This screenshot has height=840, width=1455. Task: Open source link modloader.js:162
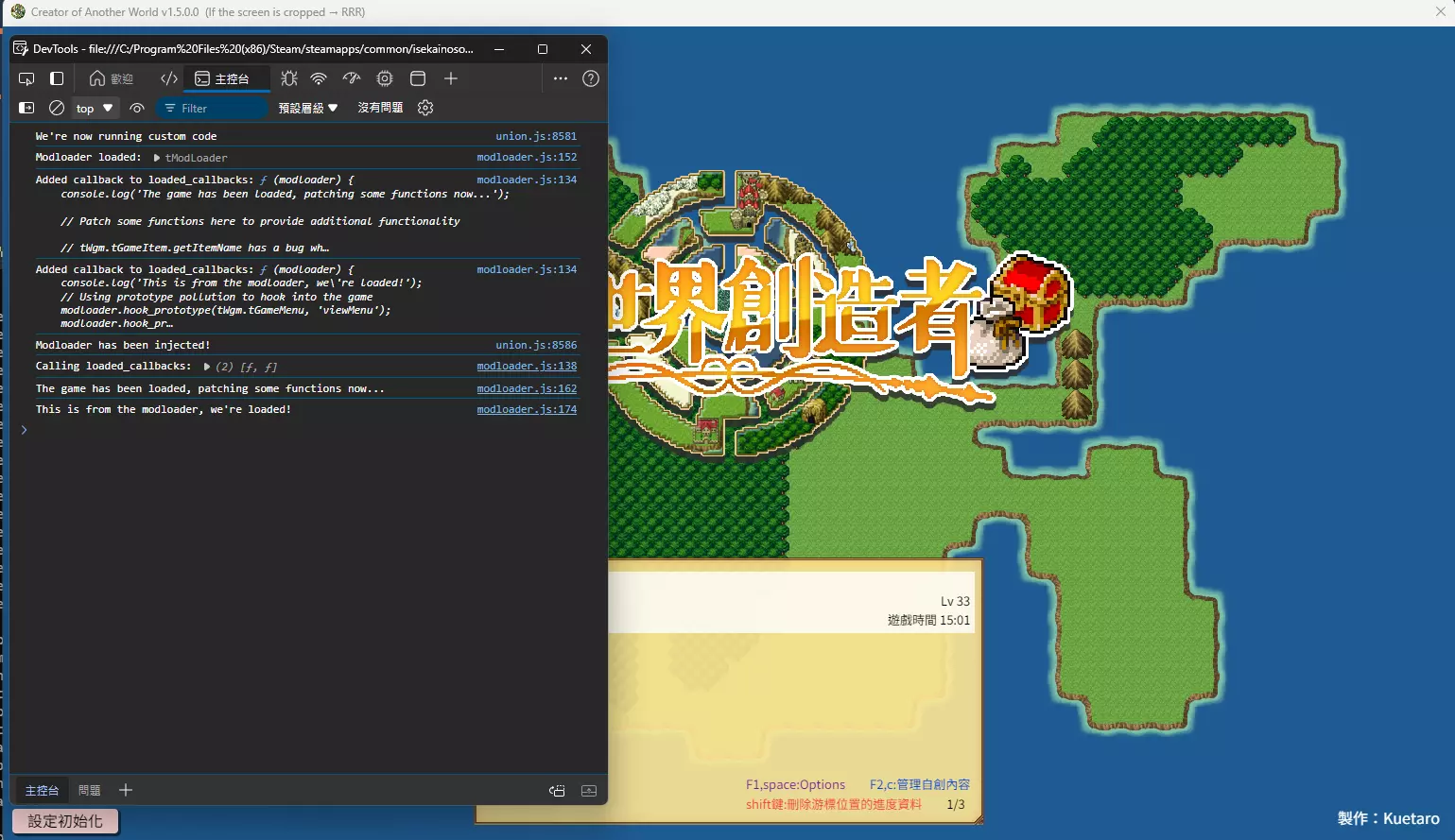(x=527, y=388)
